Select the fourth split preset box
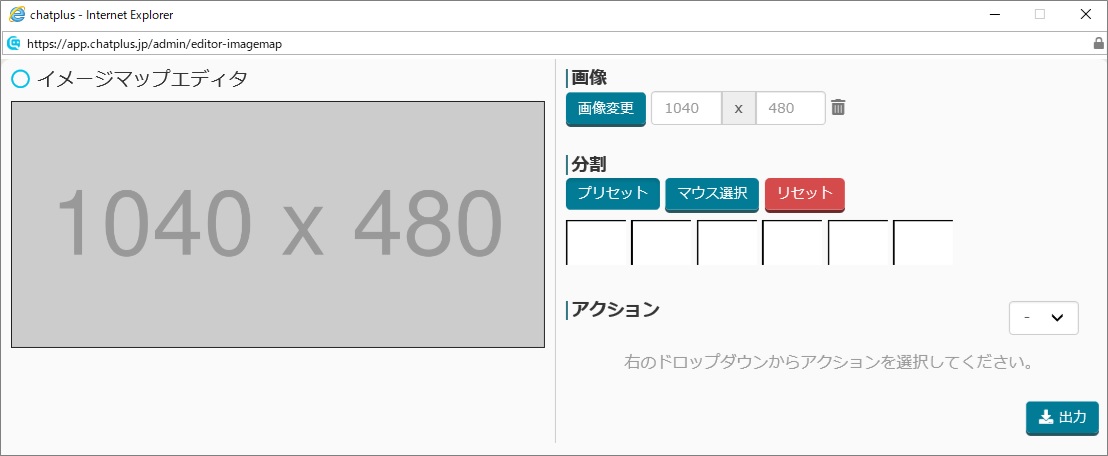 pyautogui.click(x=792, y=242)
